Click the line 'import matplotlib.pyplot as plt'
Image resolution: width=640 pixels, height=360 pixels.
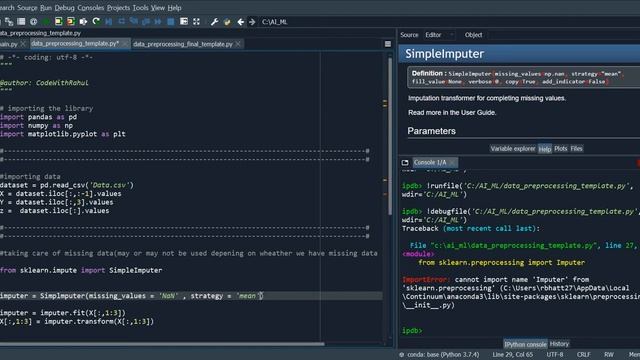tap(63, 134)
